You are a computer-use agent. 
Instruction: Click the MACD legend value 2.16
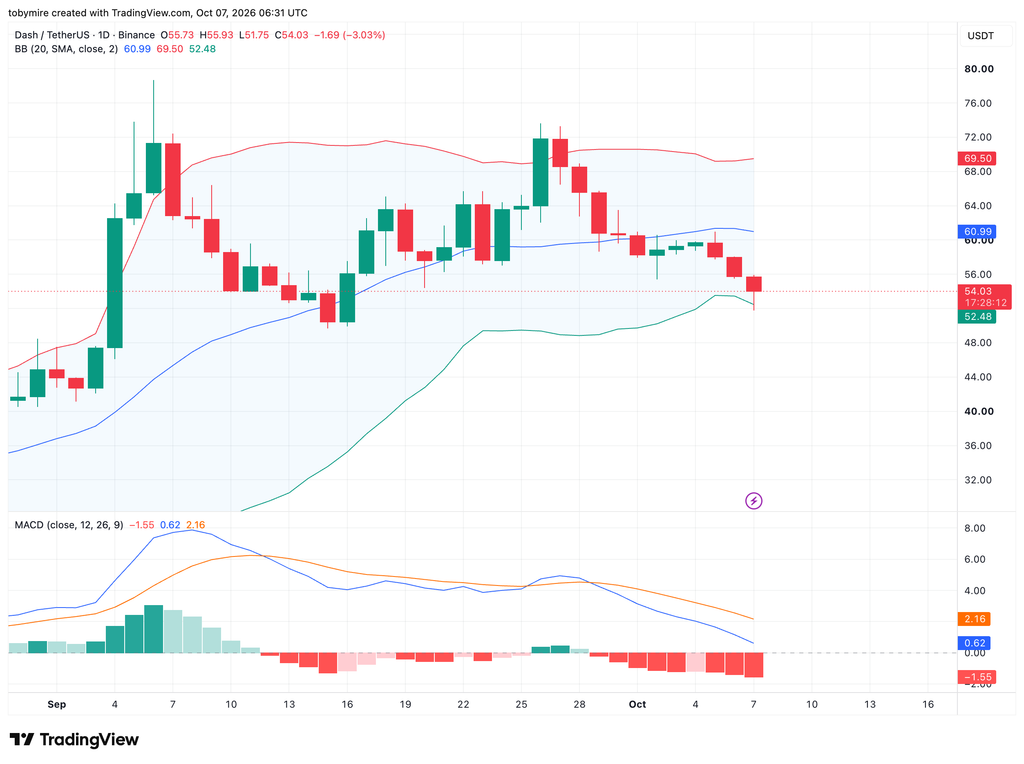click(x=195, y=525)
